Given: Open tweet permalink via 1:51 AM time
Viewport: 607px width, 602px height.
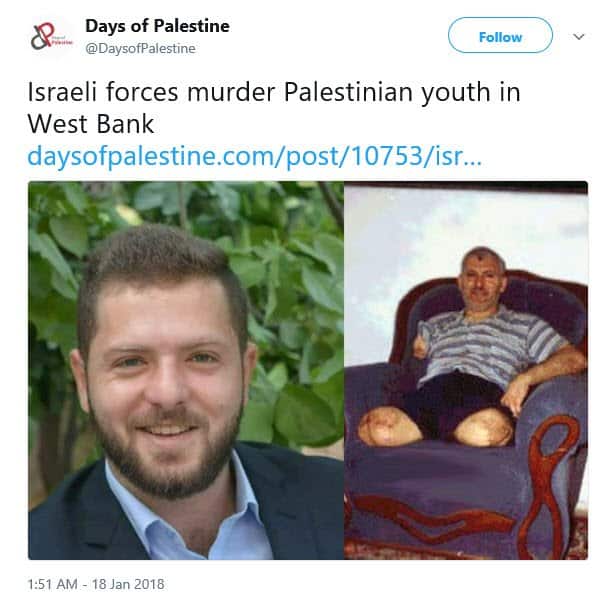Looking at the screenshot, I should tap(52, 584).
